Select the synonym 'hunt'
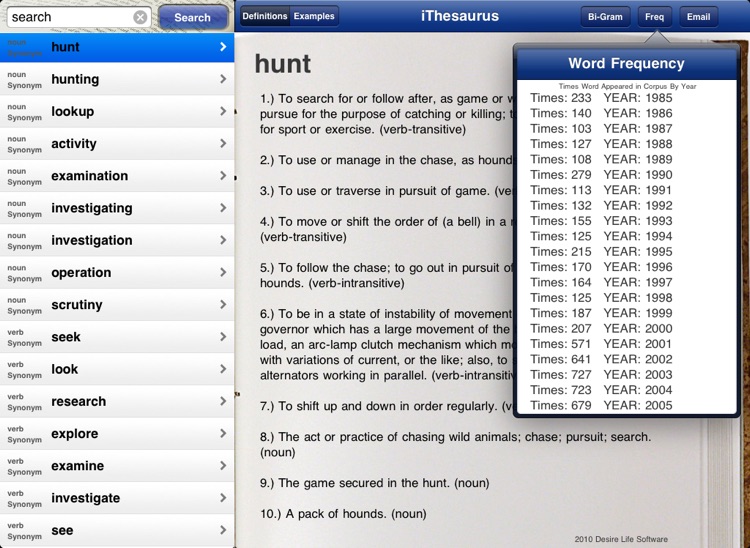Viewport: 750px width, 548px height. pyautogui.click(x=117, y=47)
